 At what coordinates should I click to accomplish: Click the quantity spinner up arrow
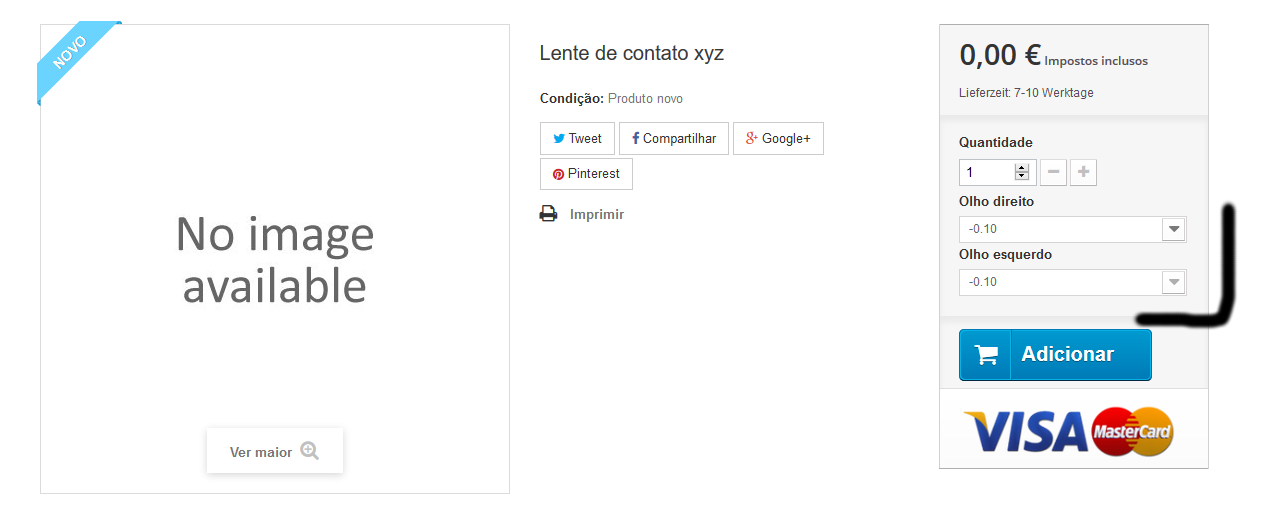coord(1021,168)
